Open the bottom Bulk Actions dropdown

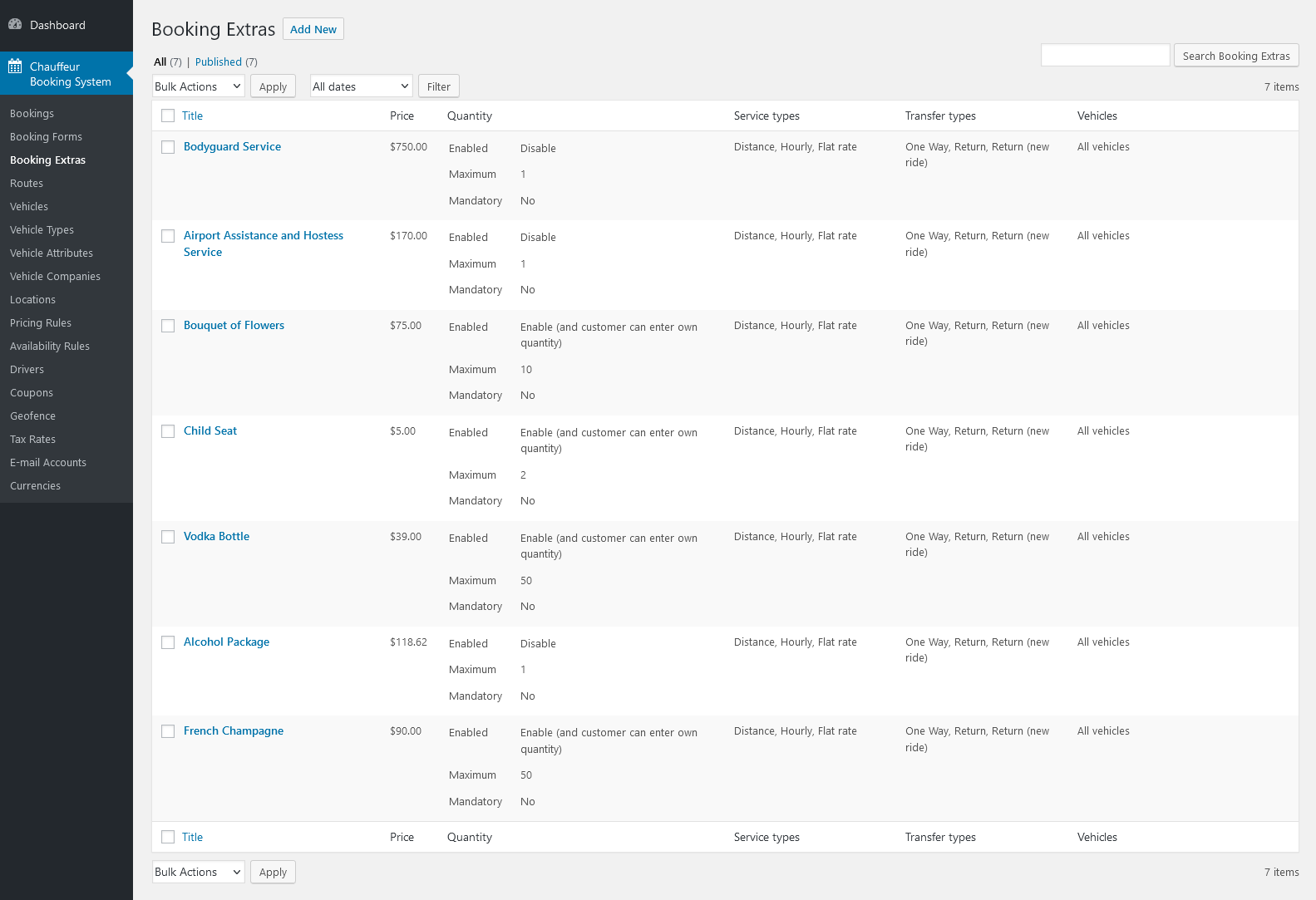coord(199,872)
